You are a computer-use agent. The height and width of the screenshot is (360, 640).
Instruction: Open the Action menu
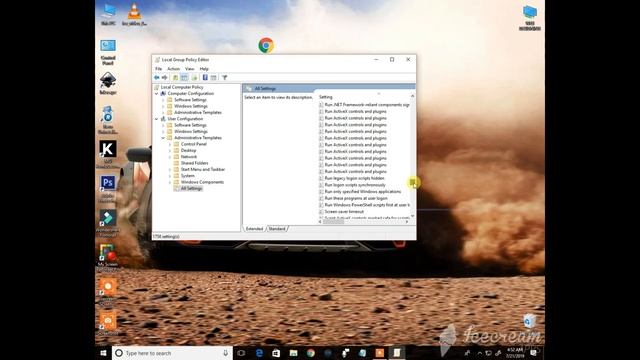pyautogui.click(x=173, y=69)
